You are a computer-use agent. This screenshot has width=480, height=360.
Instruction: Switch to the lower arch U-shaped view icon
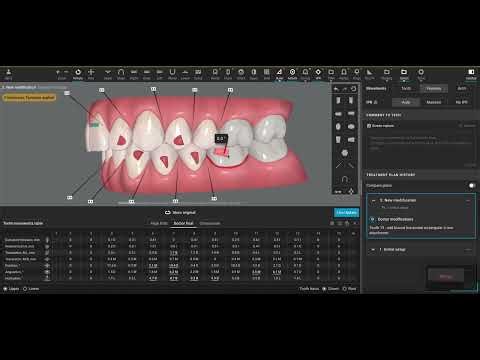coord(172,74)
